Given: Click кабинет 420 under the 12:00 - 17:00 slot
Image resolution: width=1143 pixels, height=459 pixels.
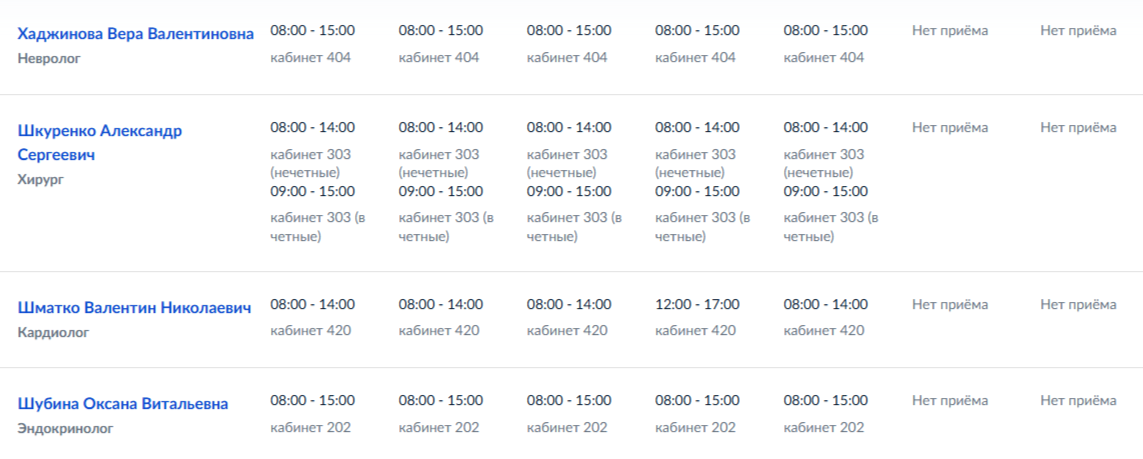Looking at the screenshot, I should click(695, 330).
